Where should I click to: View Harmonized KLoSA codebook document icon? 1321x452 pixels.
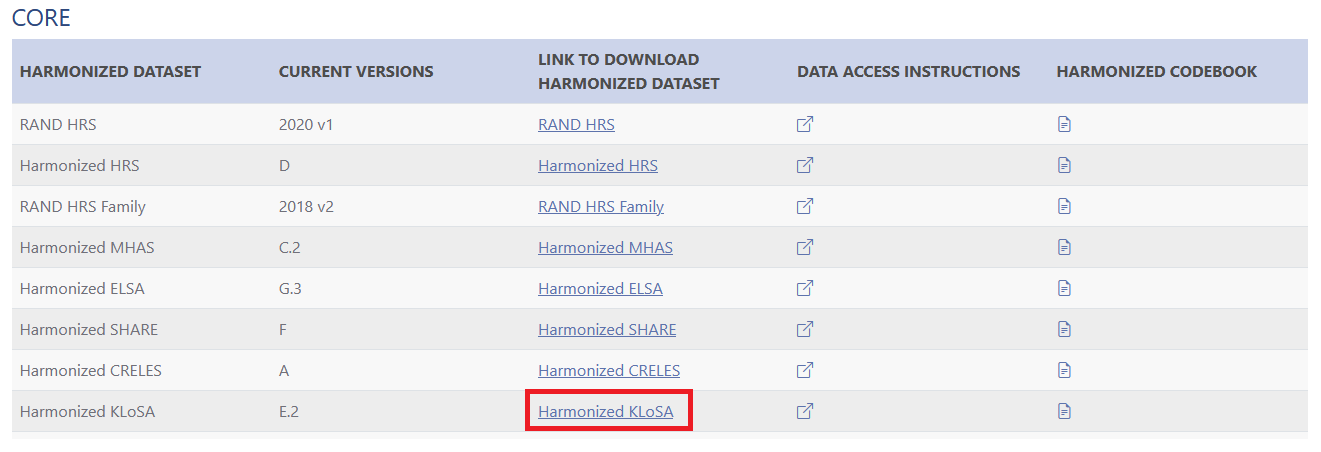pos(1064,411)
